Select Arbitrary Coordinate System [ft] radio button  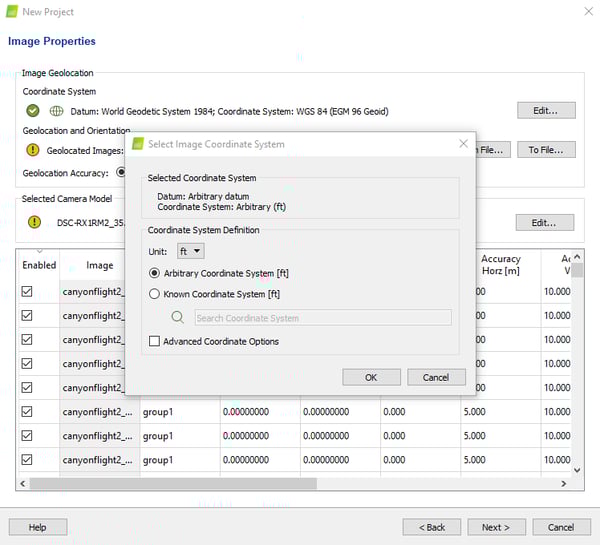tap(154, 273)
